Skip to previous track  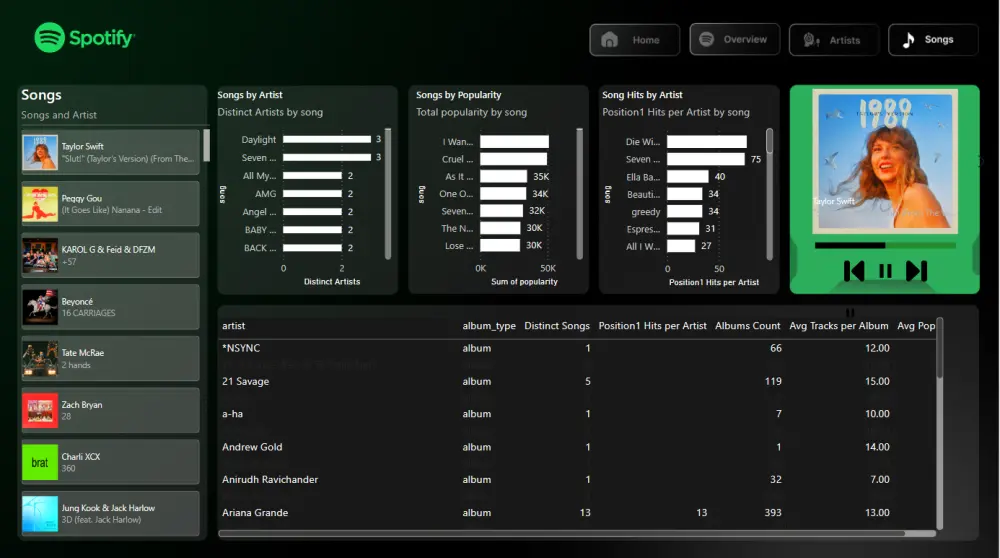coord(854,271)
